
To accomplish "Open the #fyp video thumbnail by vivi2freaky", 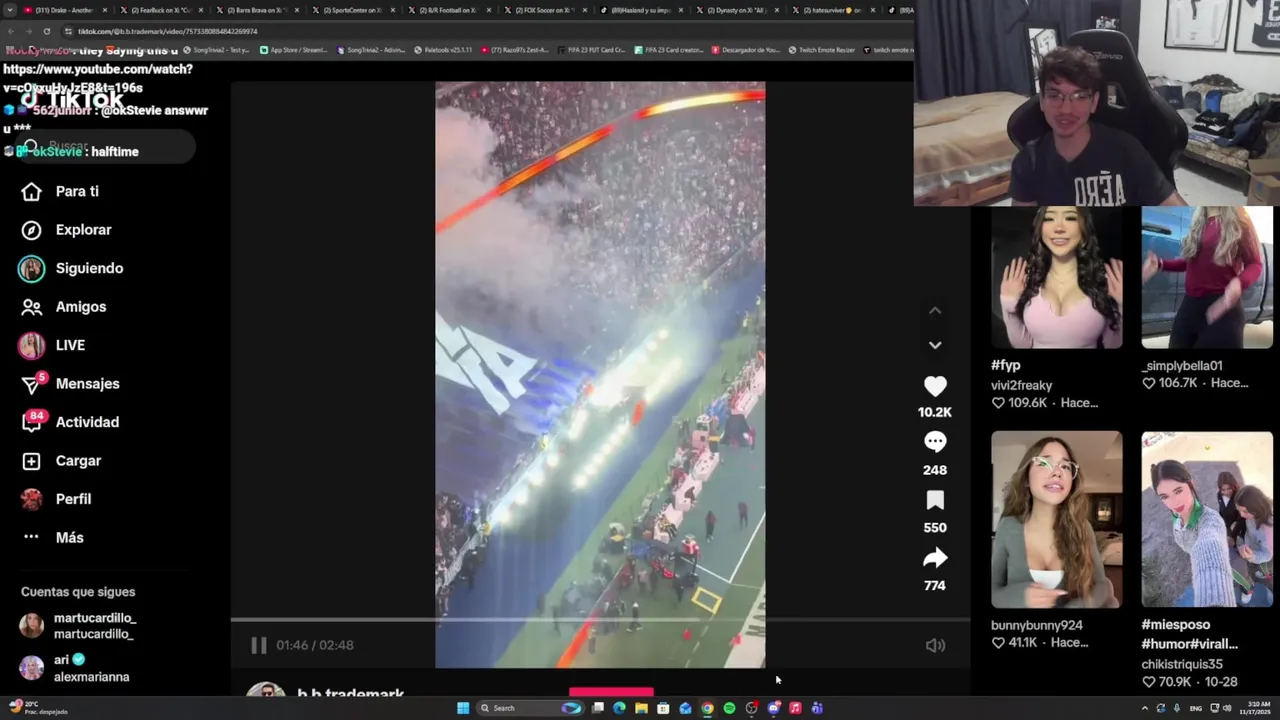I will coord(1057,277).
